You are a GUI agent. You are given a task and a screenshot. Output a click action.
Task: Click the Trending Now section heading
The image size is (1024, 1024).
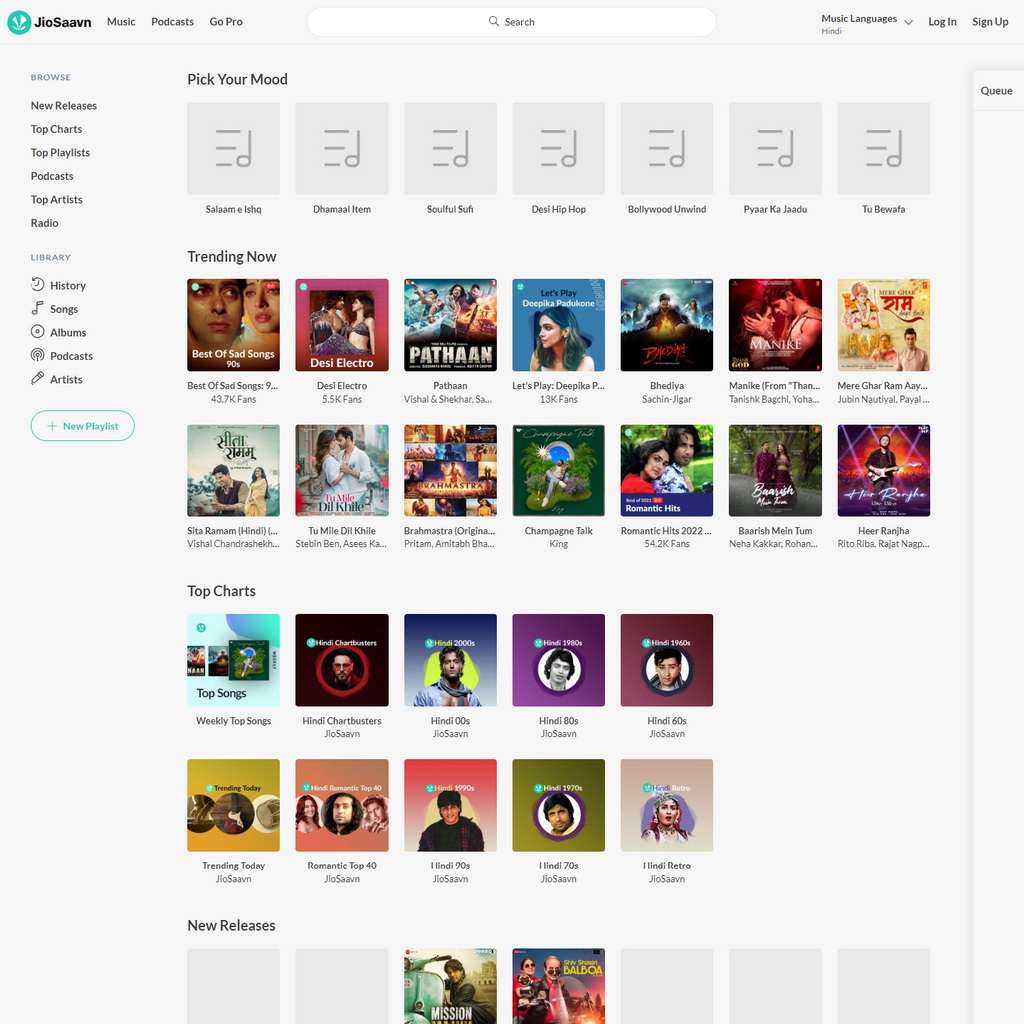coord(232,257)
